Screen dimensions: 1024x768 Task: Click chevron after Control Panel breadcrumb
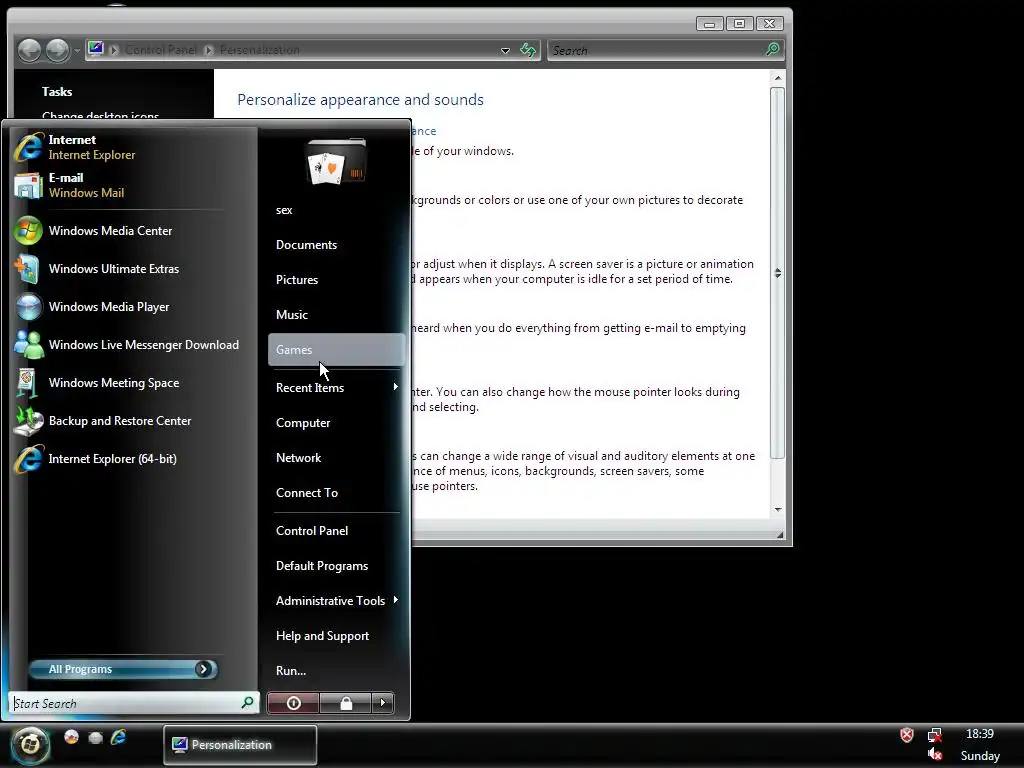point(209,50)
